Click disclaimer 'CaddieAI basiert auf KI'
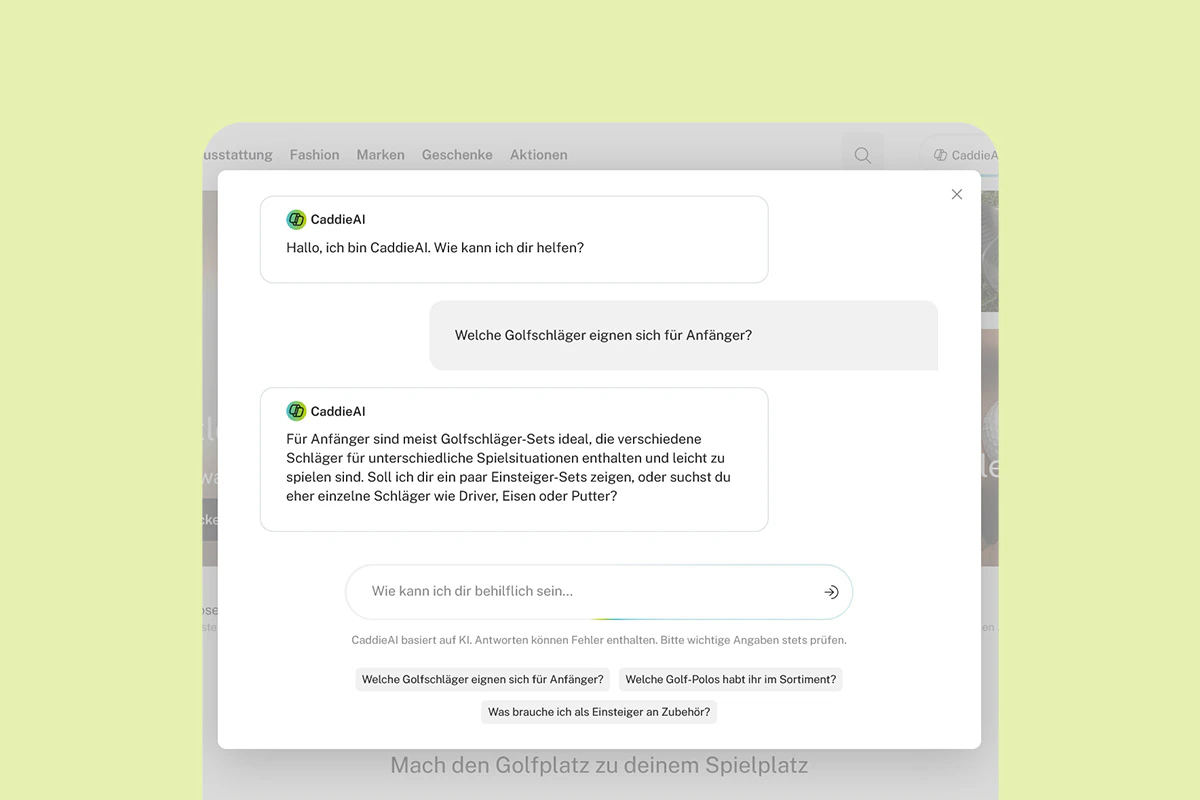The width and height of the screenshot is (1200, 800). point(411,640)
